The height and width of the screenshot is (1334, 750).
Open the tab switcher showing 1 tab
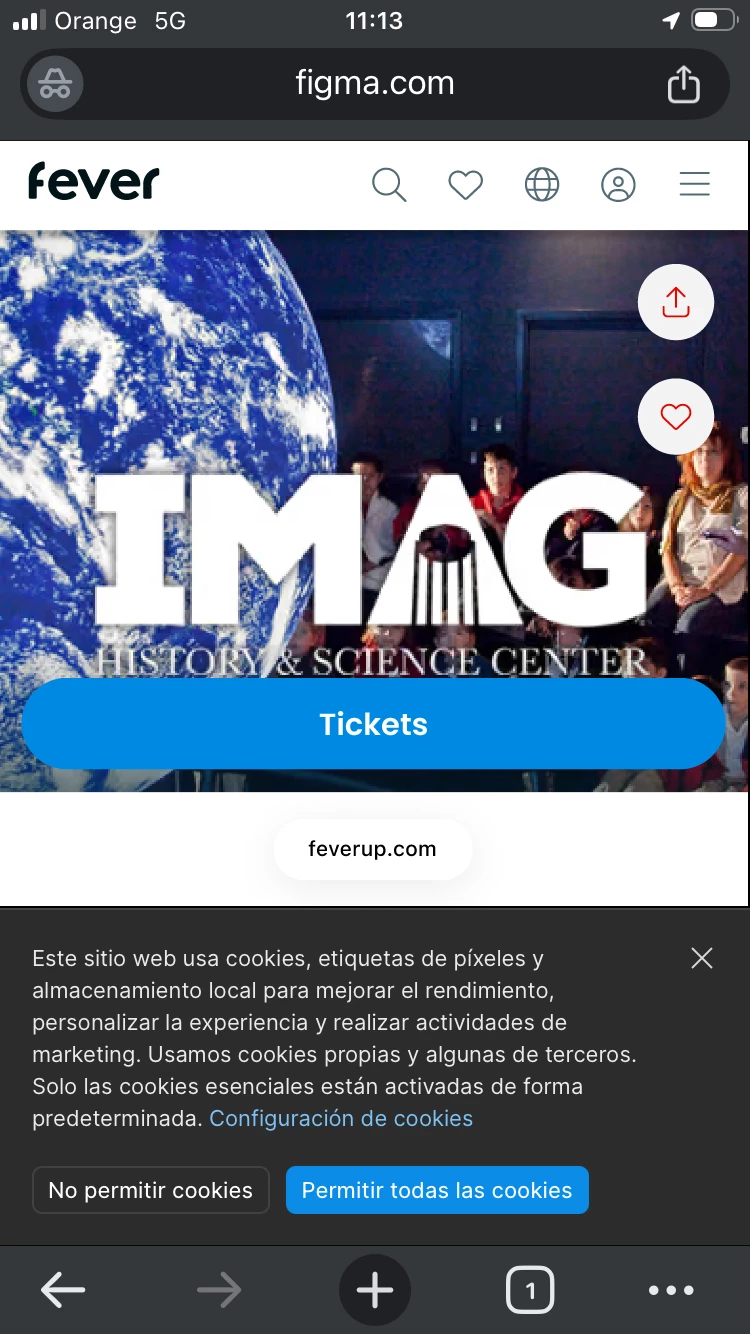click(530, 1290)
